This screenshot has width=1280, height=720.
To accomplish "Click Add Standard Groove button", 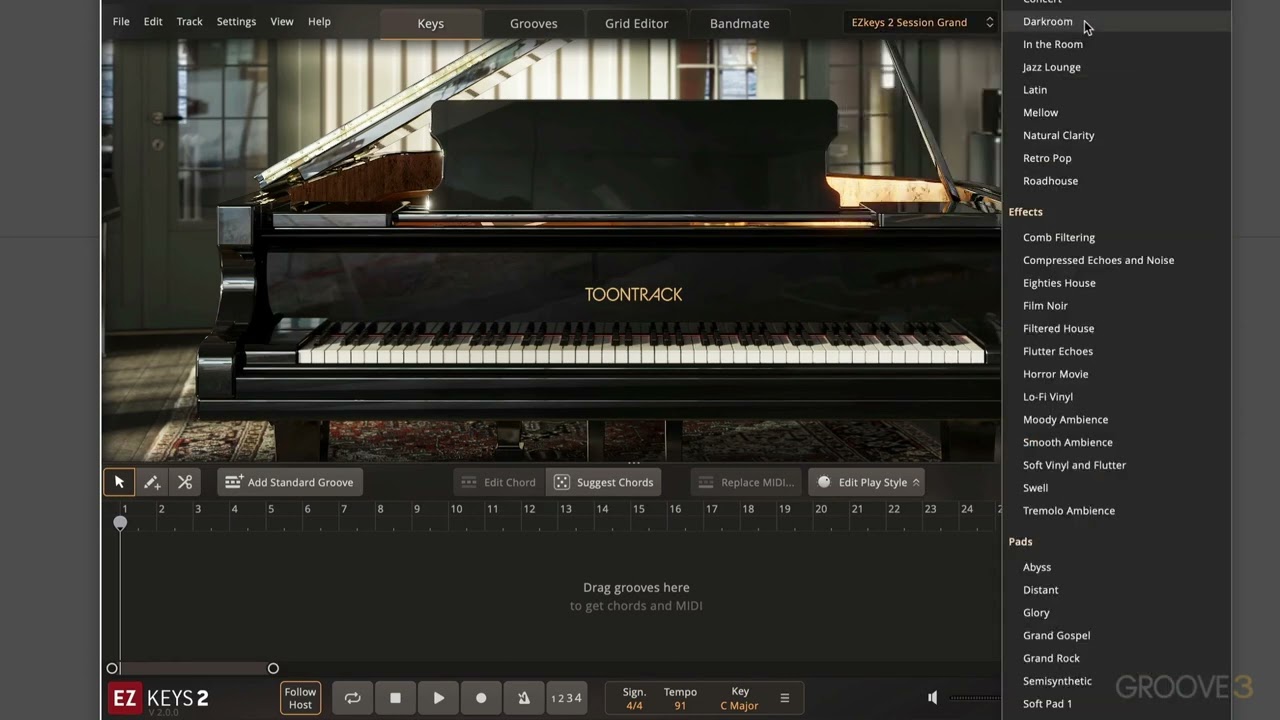I will [290, 482].
